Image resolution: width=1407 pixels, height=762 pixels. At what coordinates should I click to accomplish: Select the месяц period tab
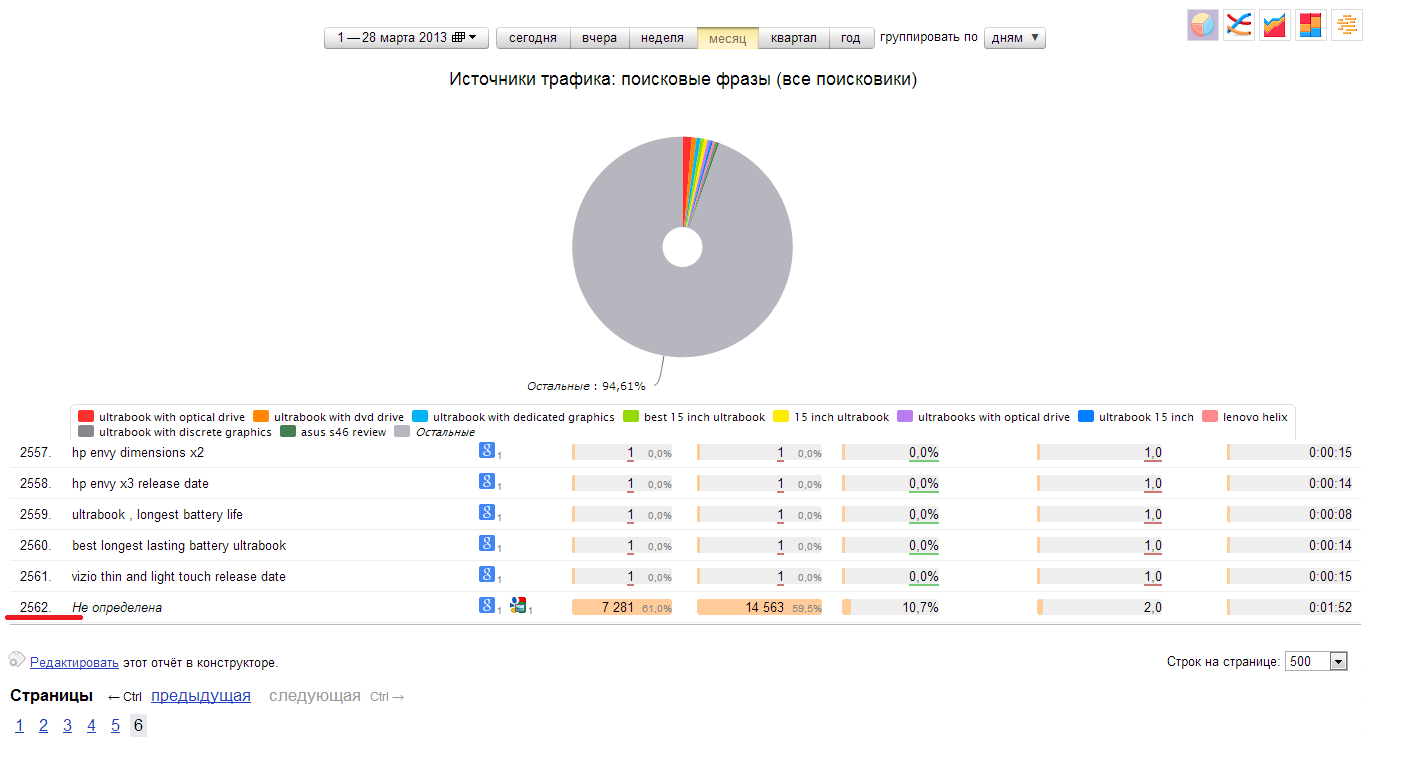[x=727, y=38]
